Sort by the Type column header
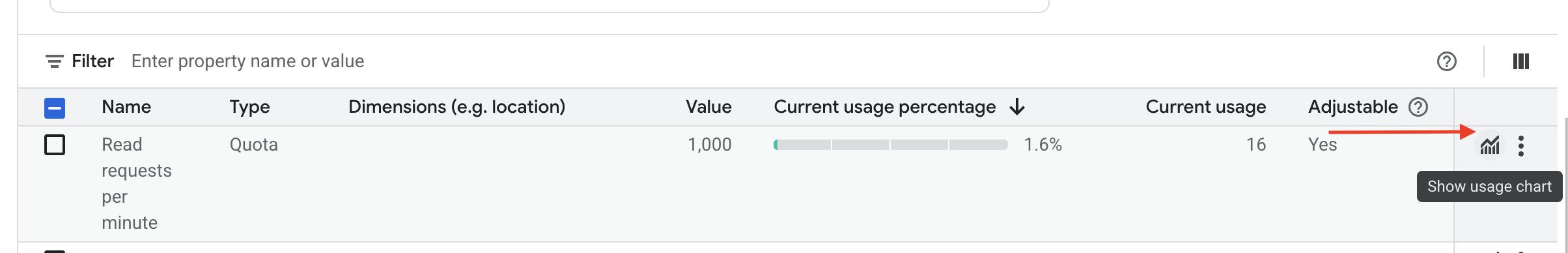This screenshot has width=1568, height=253. pyautogui.click(x=249, y=107)
